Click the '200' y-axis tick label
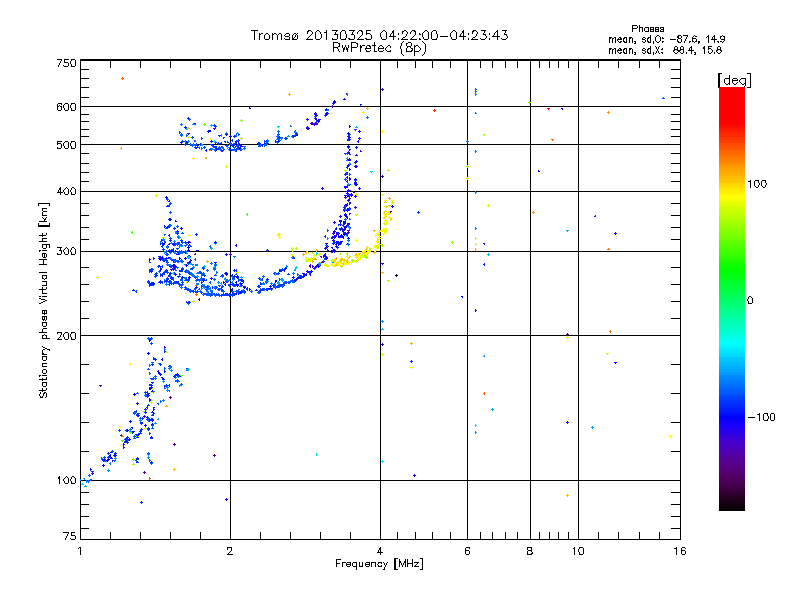The width and height of the screenshot is (800, 600). [x=66, y=336]
